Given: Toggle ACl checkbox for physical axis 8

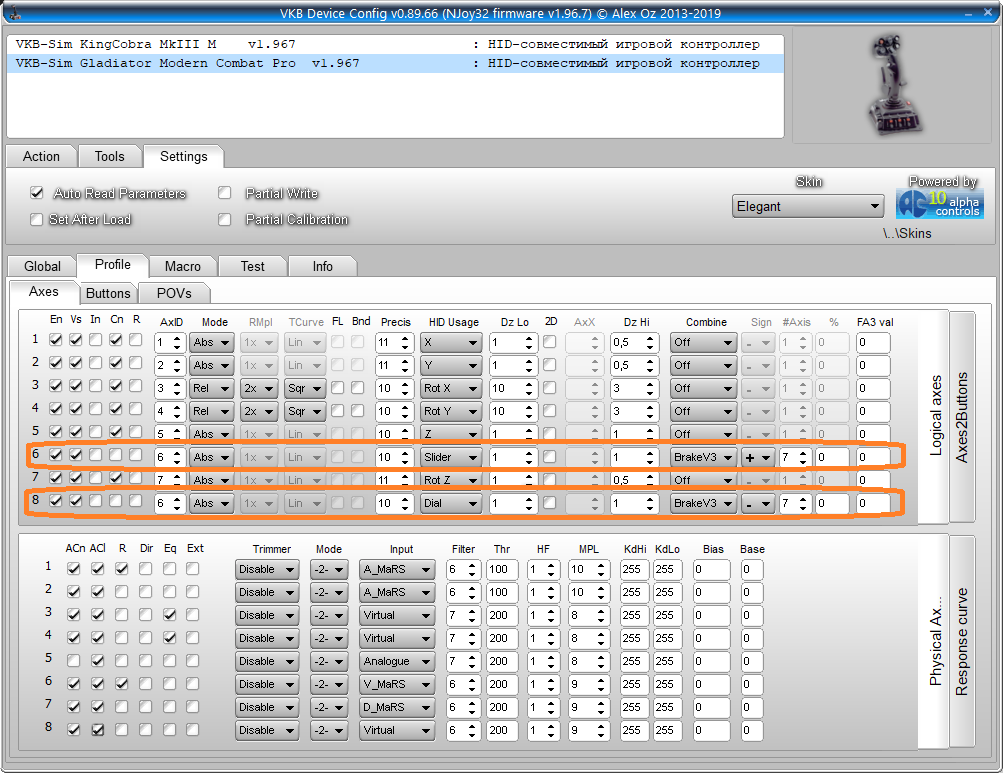Looking at the screenshot, I should click(x=97, y=729).
